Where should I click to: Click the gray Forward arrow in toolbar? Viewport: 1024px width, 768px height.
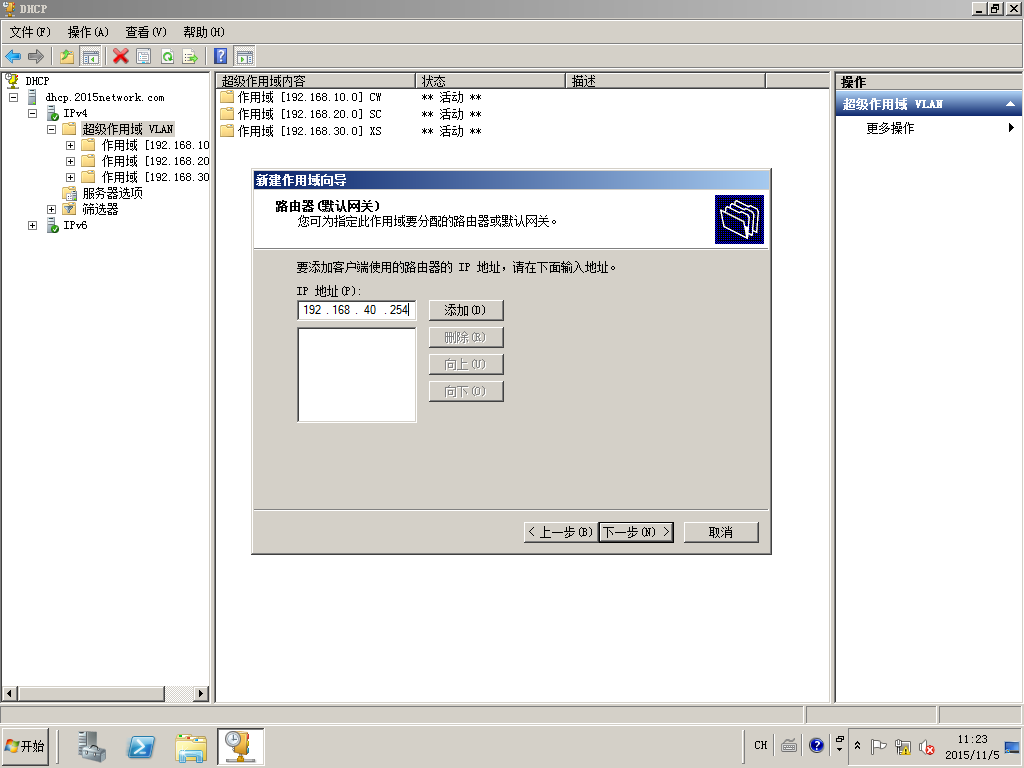[36, 57]
